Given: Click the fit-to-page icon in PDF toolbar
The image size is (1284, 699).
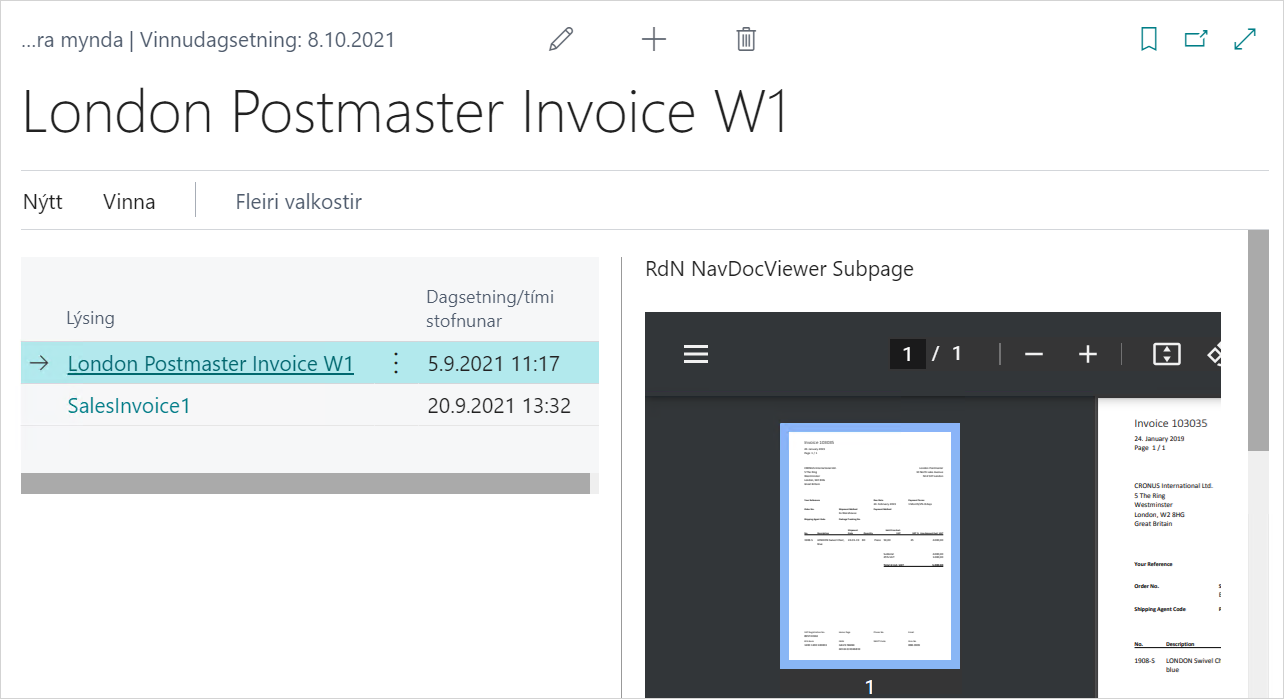Looking at the screenshot, I should tap(1167, 354).
